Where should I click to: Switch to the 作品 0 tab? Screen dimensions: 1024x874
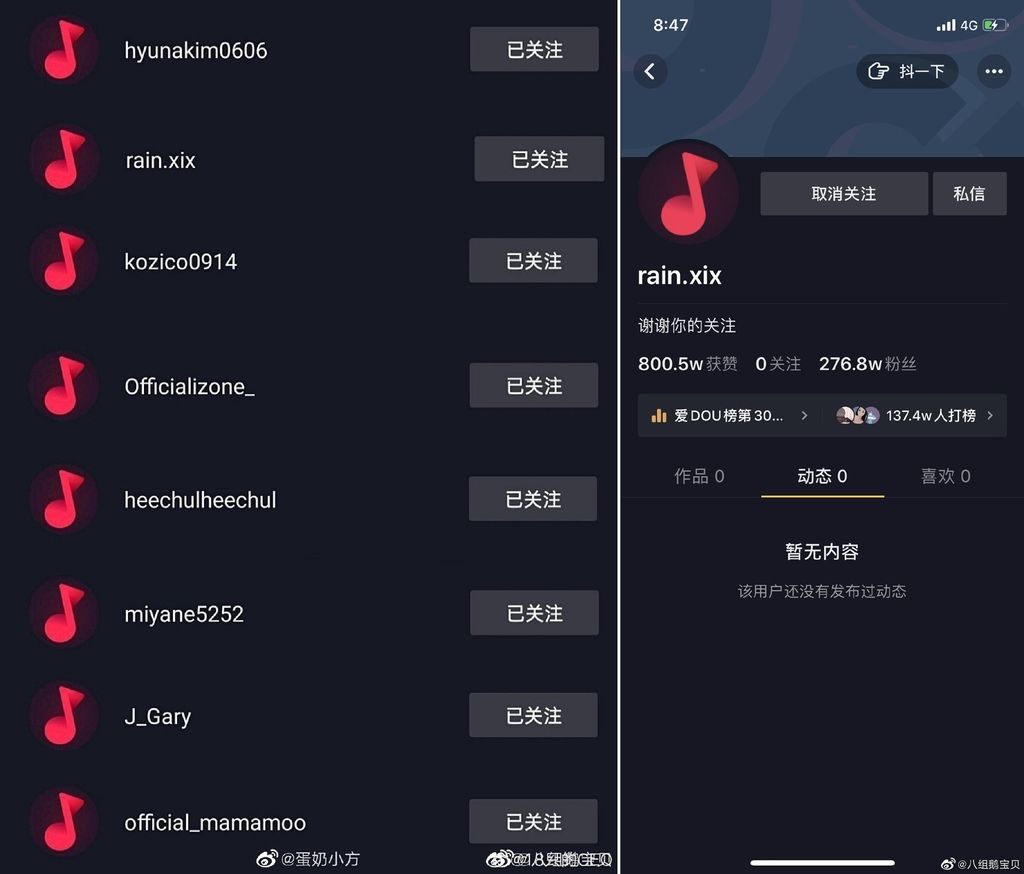[x=699, y=476]
